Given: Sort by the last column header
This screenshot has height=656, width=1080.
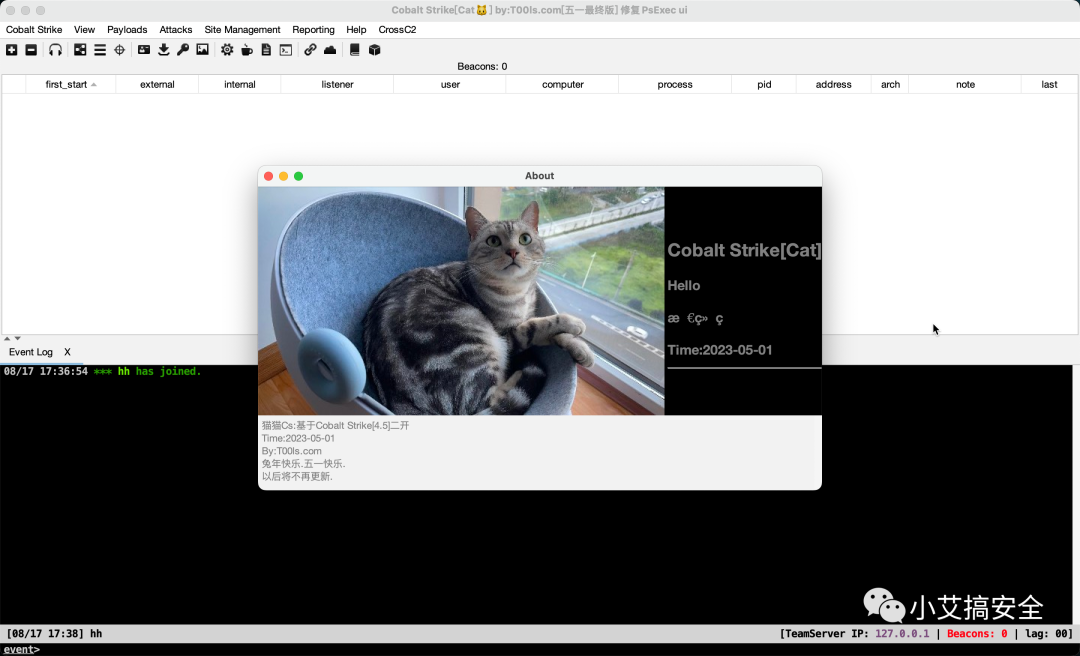Looking at the screenshot, I should [x=1049, y=84].
